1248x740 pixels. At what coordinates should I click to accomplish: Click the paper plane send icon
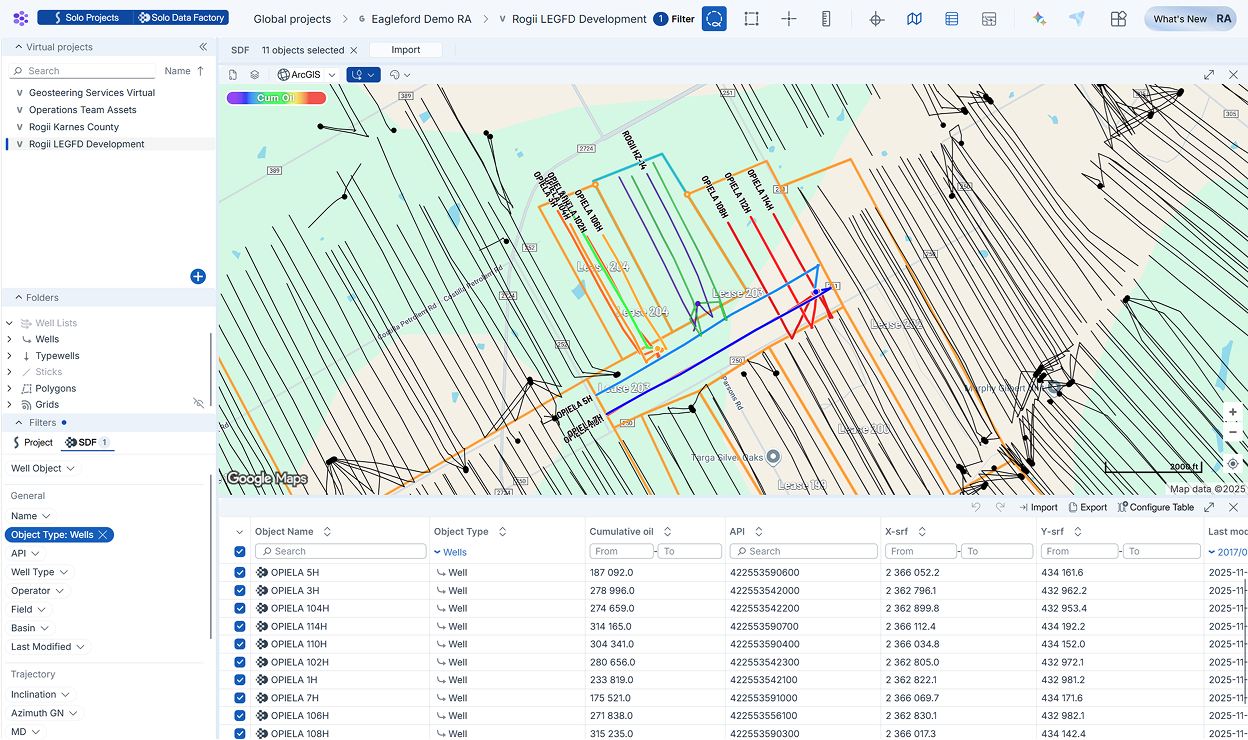(x=1077, y=19)
